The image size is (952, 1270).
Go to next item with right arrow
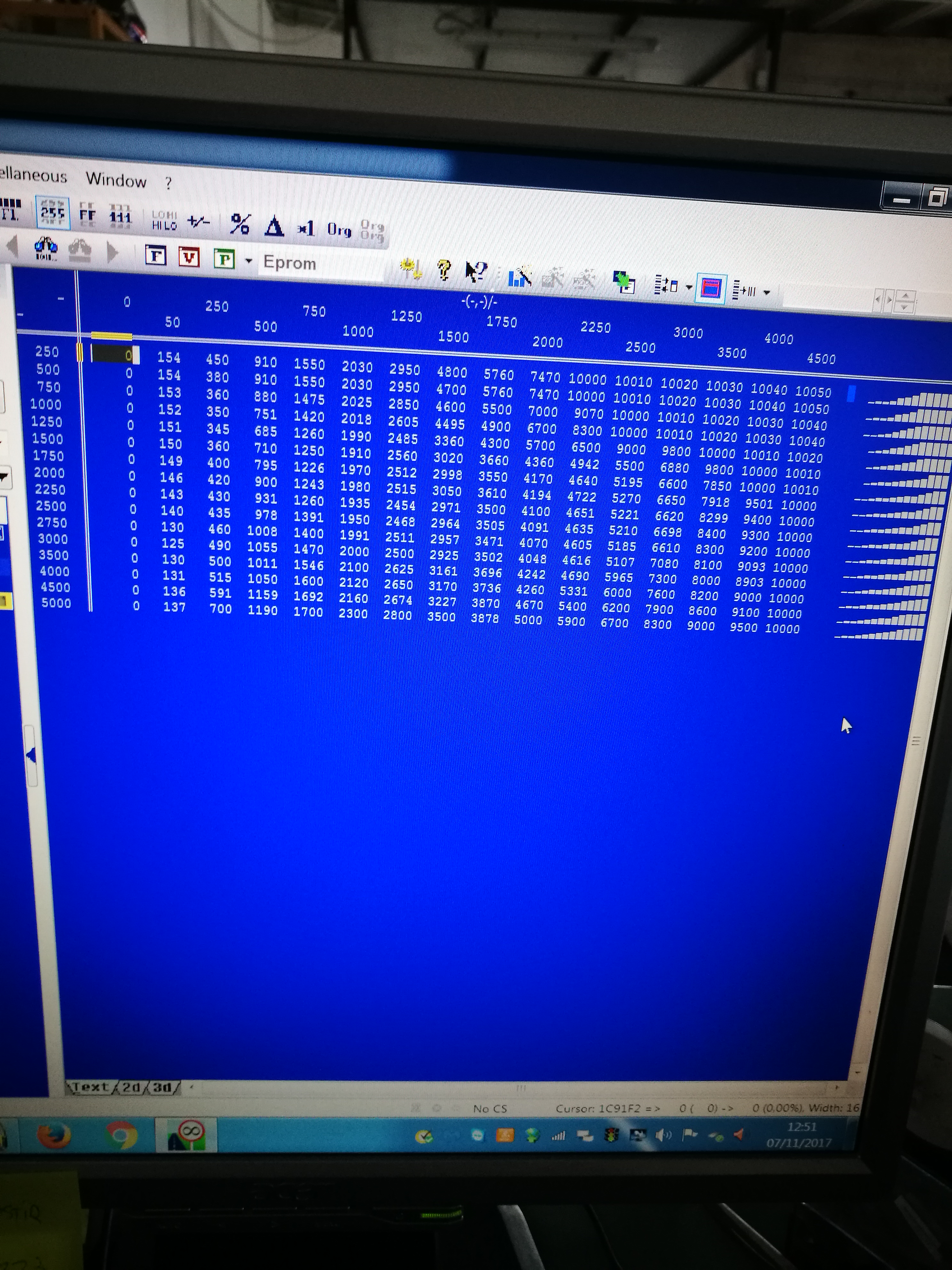click(x=113, y=252)
